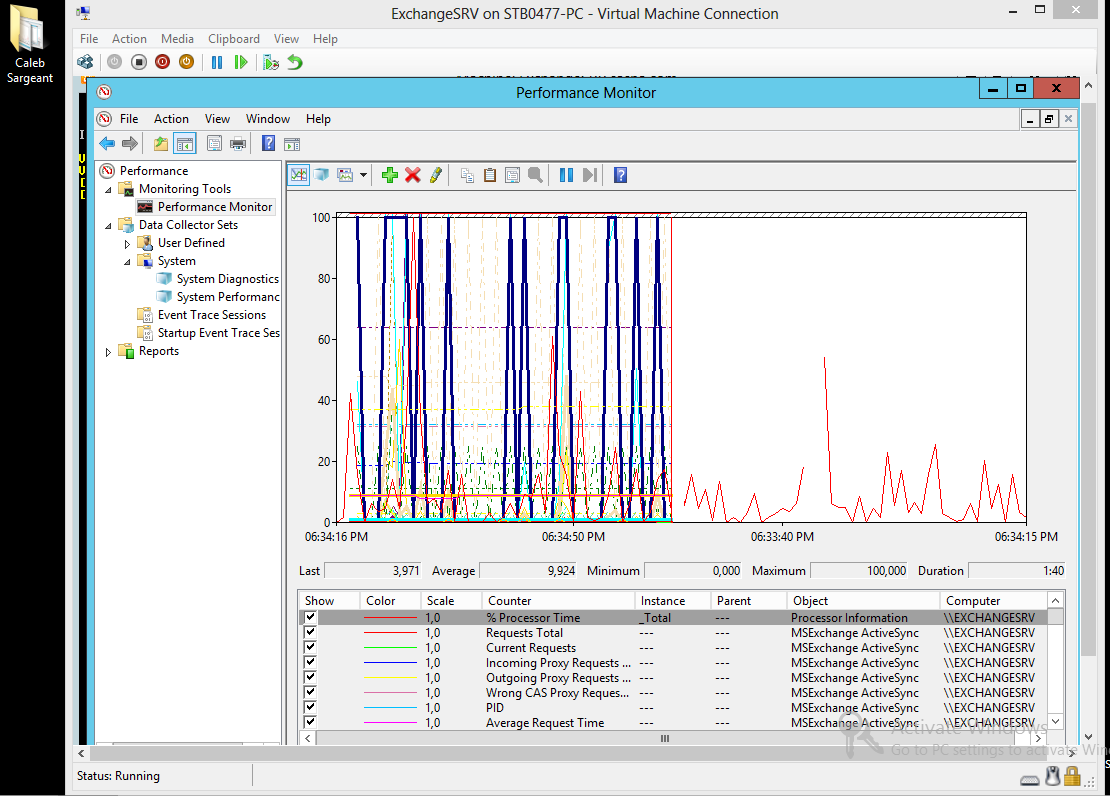Screen dimensions: 1110x796
Task: Click the green Revert arrow icon
Action: point(294,62)
